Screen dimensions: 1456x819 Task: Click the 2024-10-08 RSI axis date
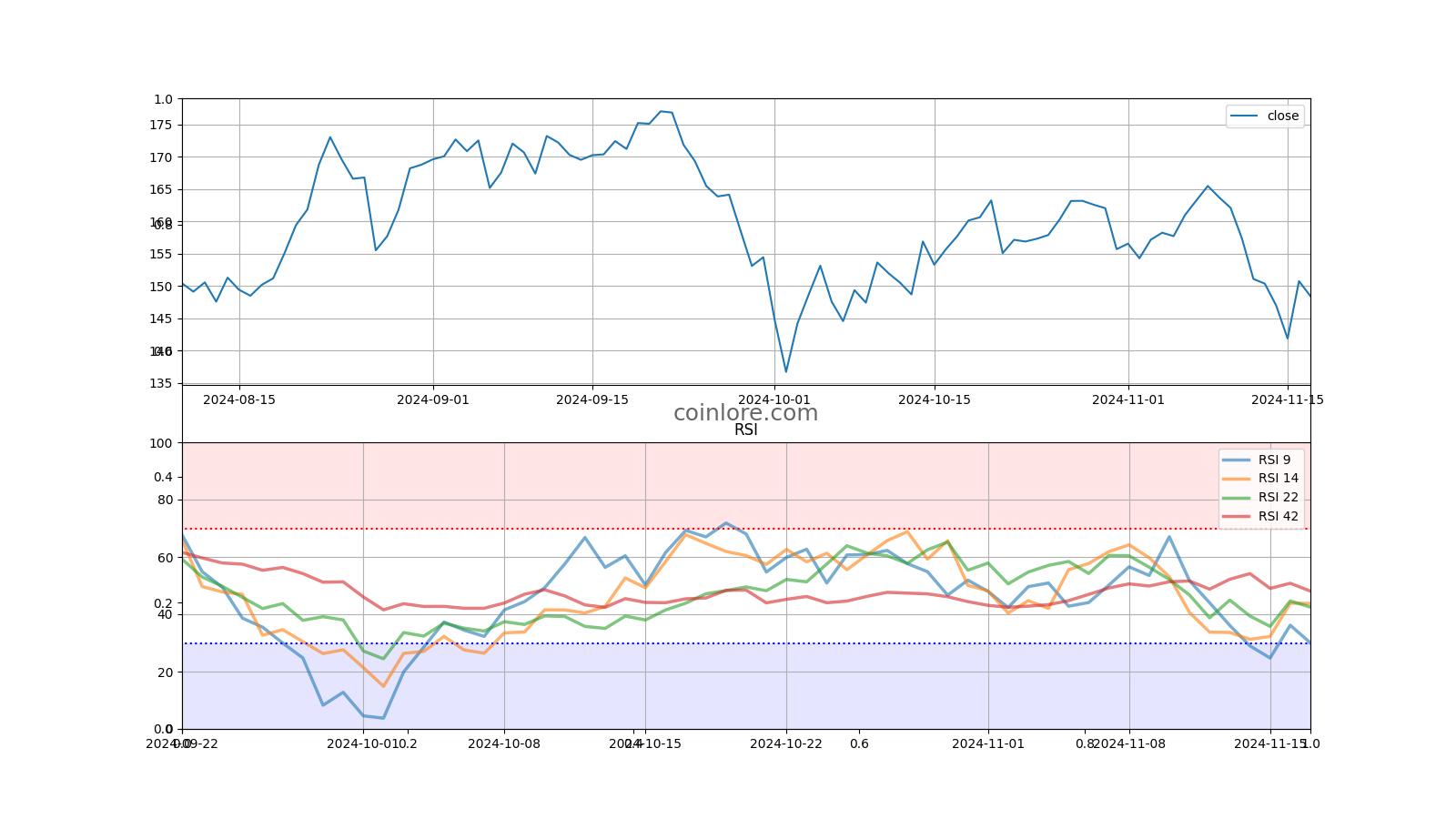pyautogui.click(x=504, y=743)
